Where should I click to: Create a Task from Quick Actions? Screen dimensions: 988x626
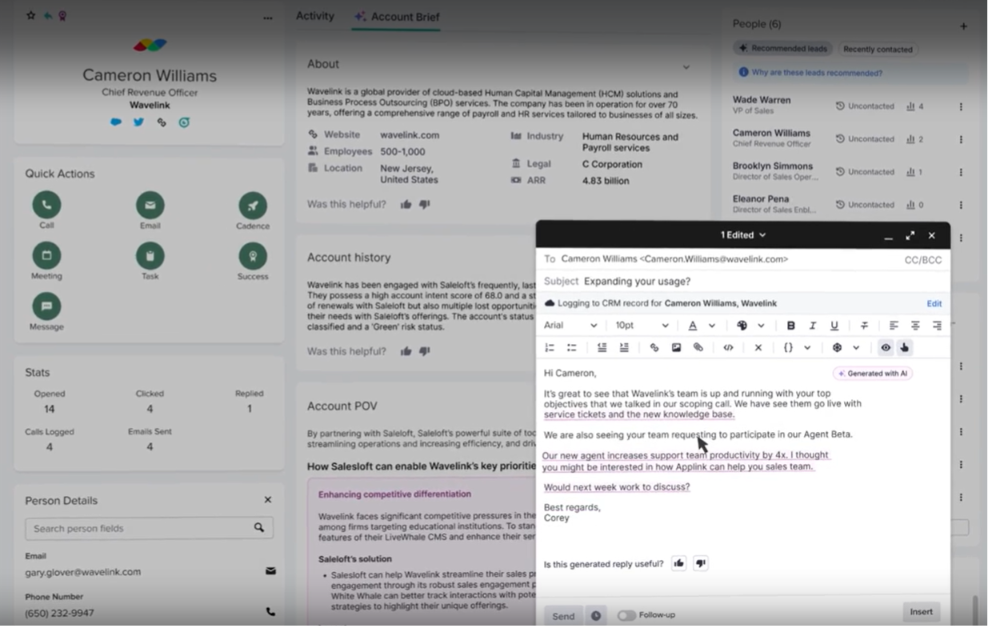click(x=150, y=255)
